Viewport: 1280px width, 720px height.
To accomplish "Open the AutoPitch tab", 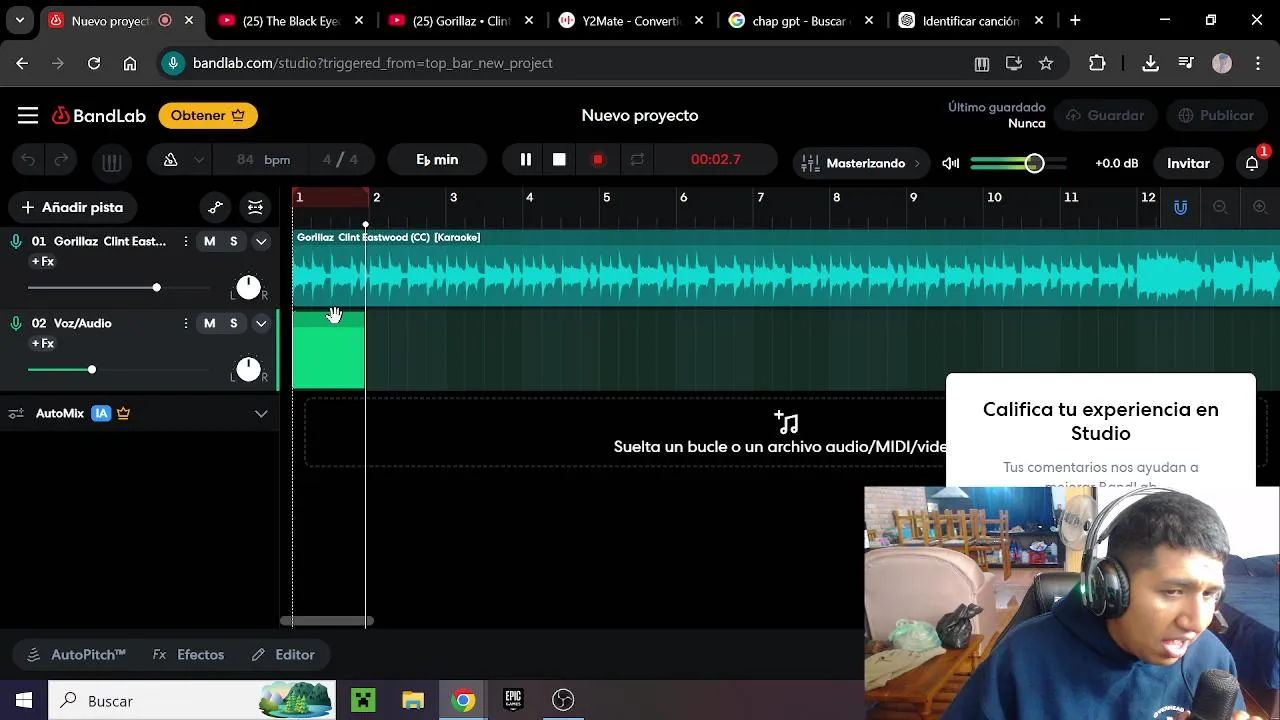I will click(77, 655).
